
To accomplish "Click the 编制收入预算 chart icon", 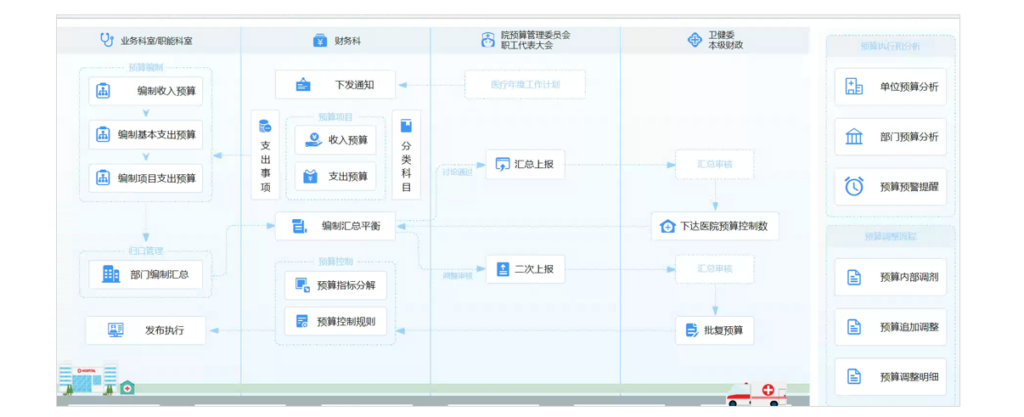I will (x=102, y=91).
